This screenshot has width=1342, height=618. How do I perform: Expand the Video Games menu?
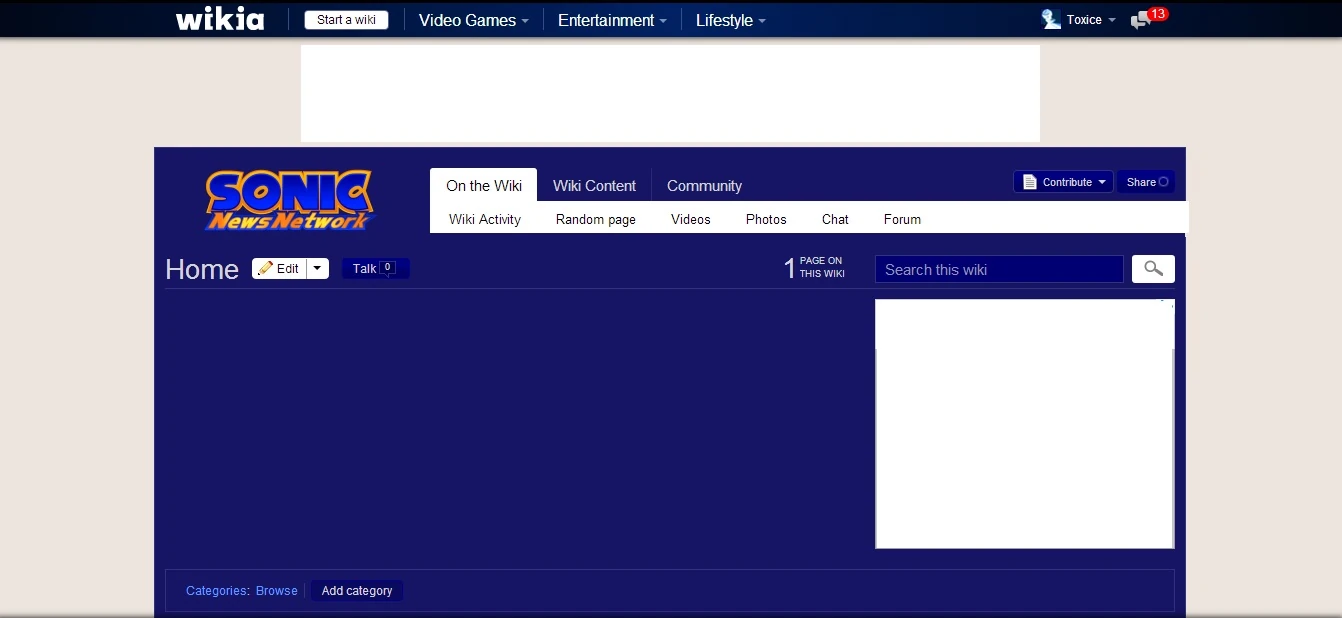coord(473,20)
